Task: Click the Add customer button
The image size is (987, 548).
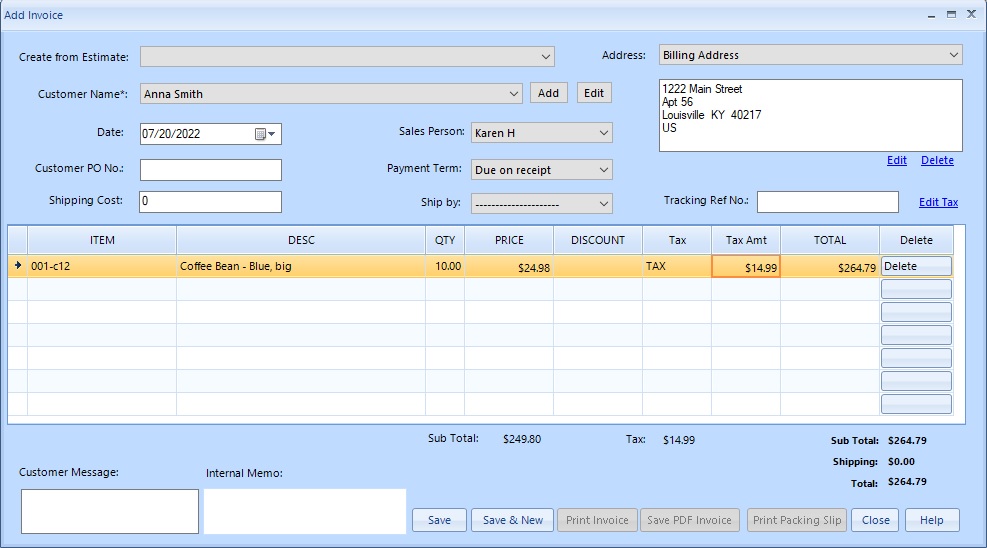Action: coord(548,93)
